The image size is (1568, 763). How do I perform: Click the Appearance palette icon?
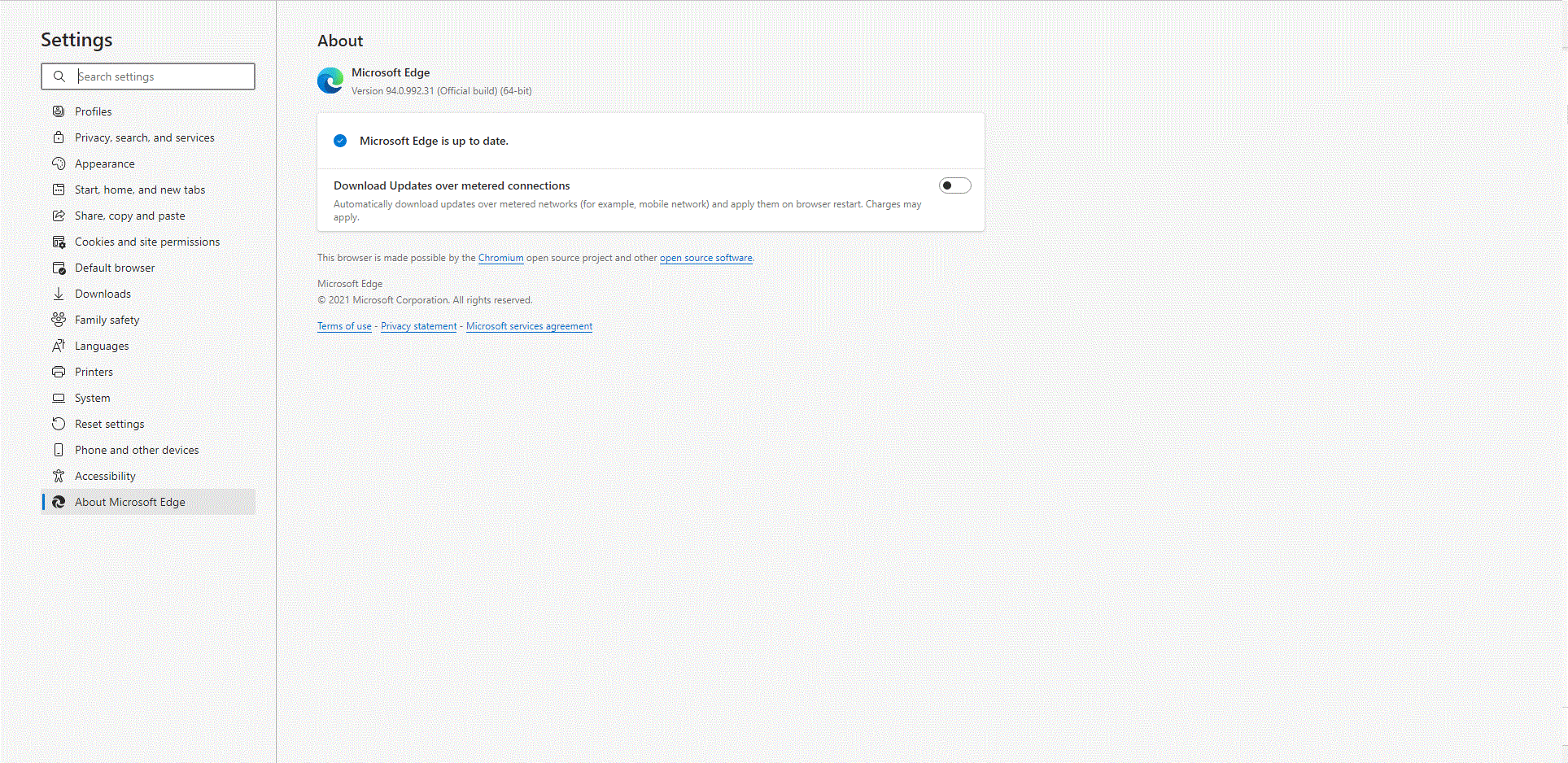(59, 163)
